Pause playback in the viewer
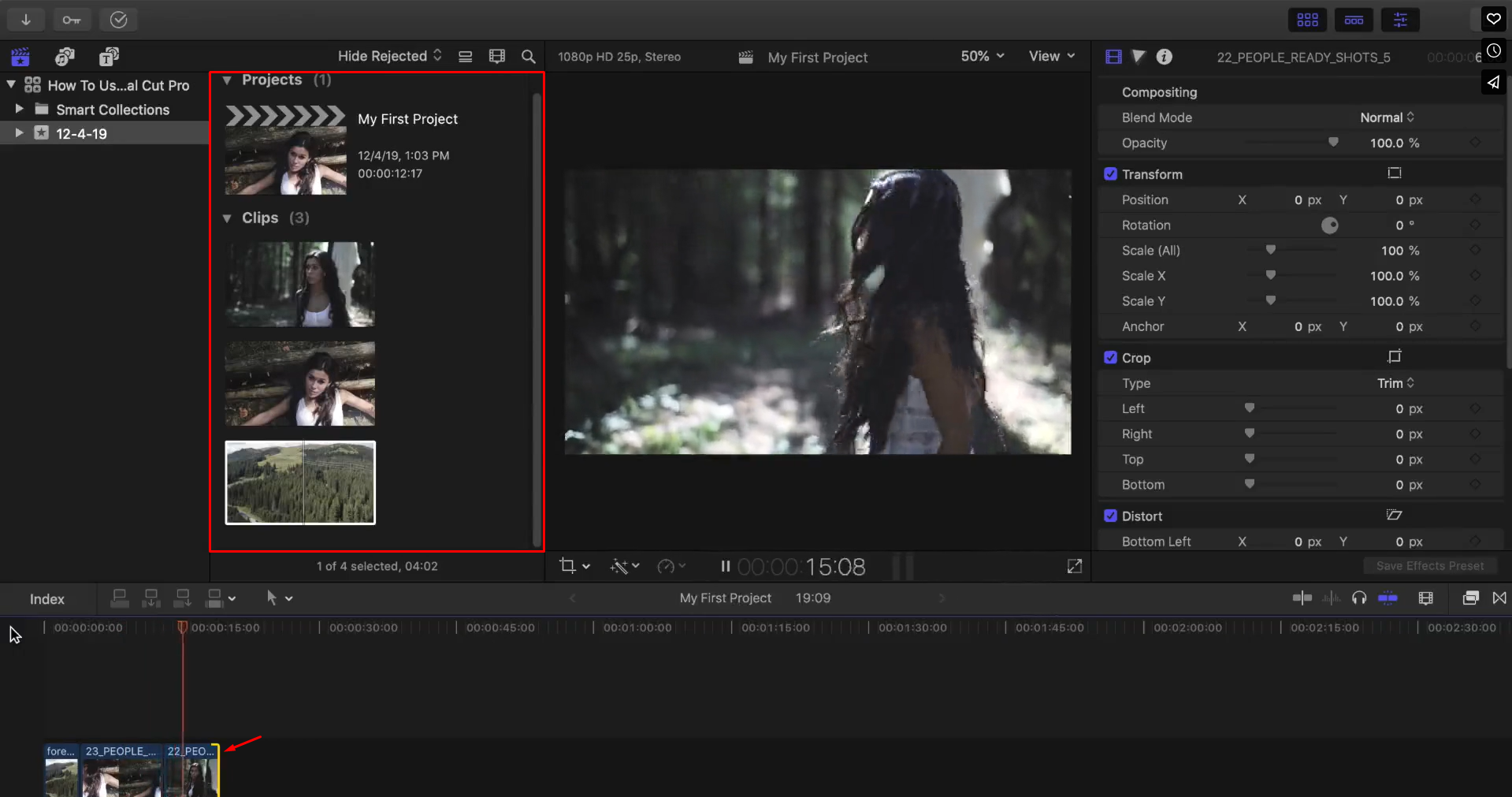Viewport: 1512px width, 797px height. [725, 566]
